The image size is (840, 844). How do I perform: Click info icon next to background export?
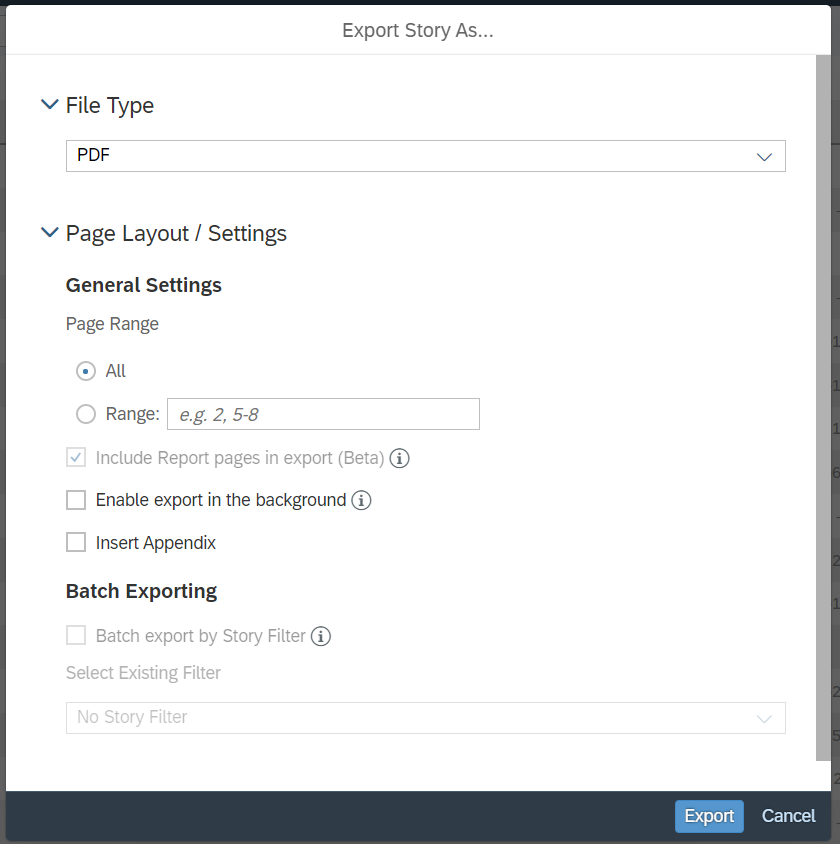361,500
